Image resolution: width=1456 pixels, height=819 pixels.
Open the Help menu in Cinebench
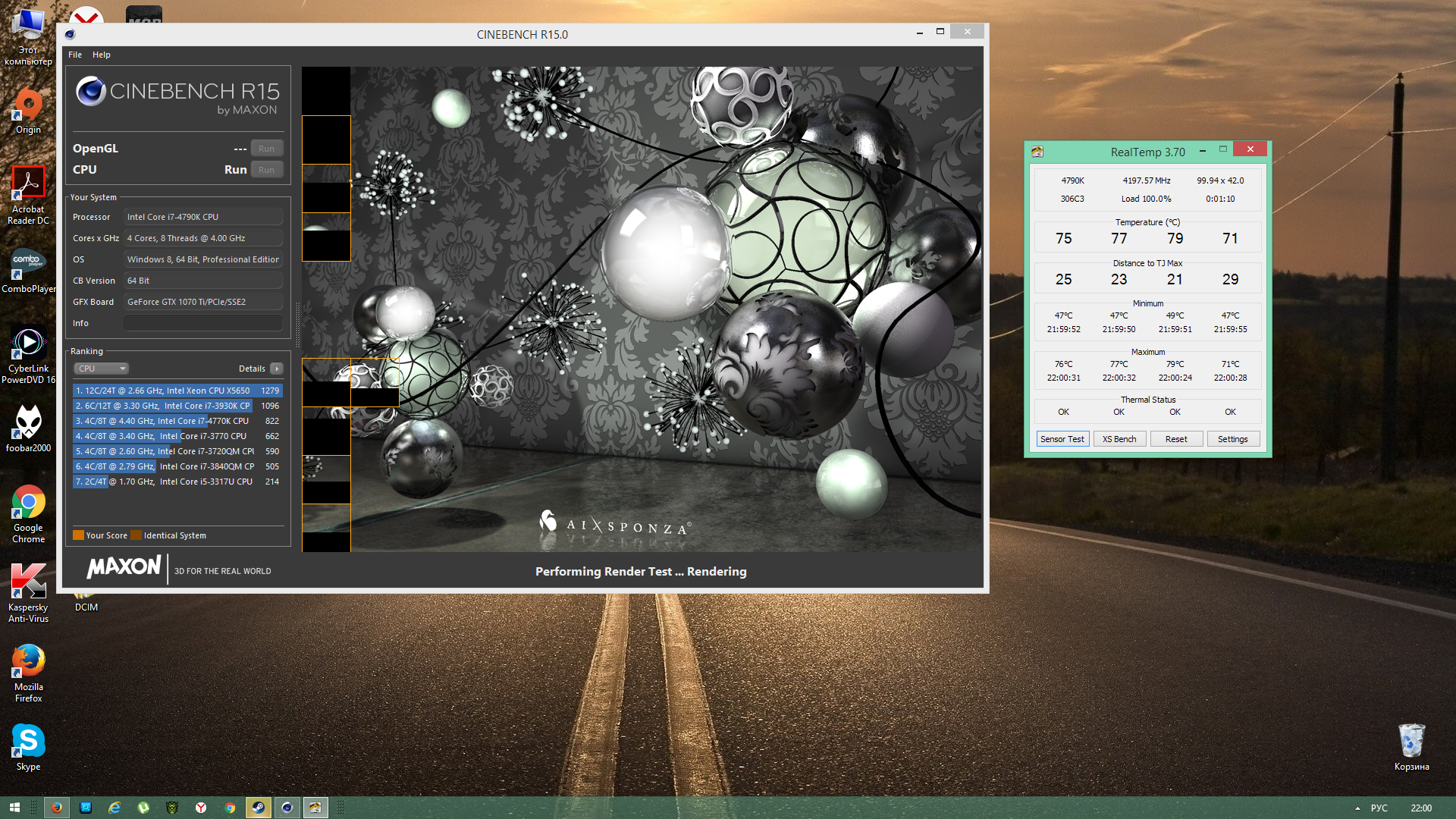click(102, 55)
